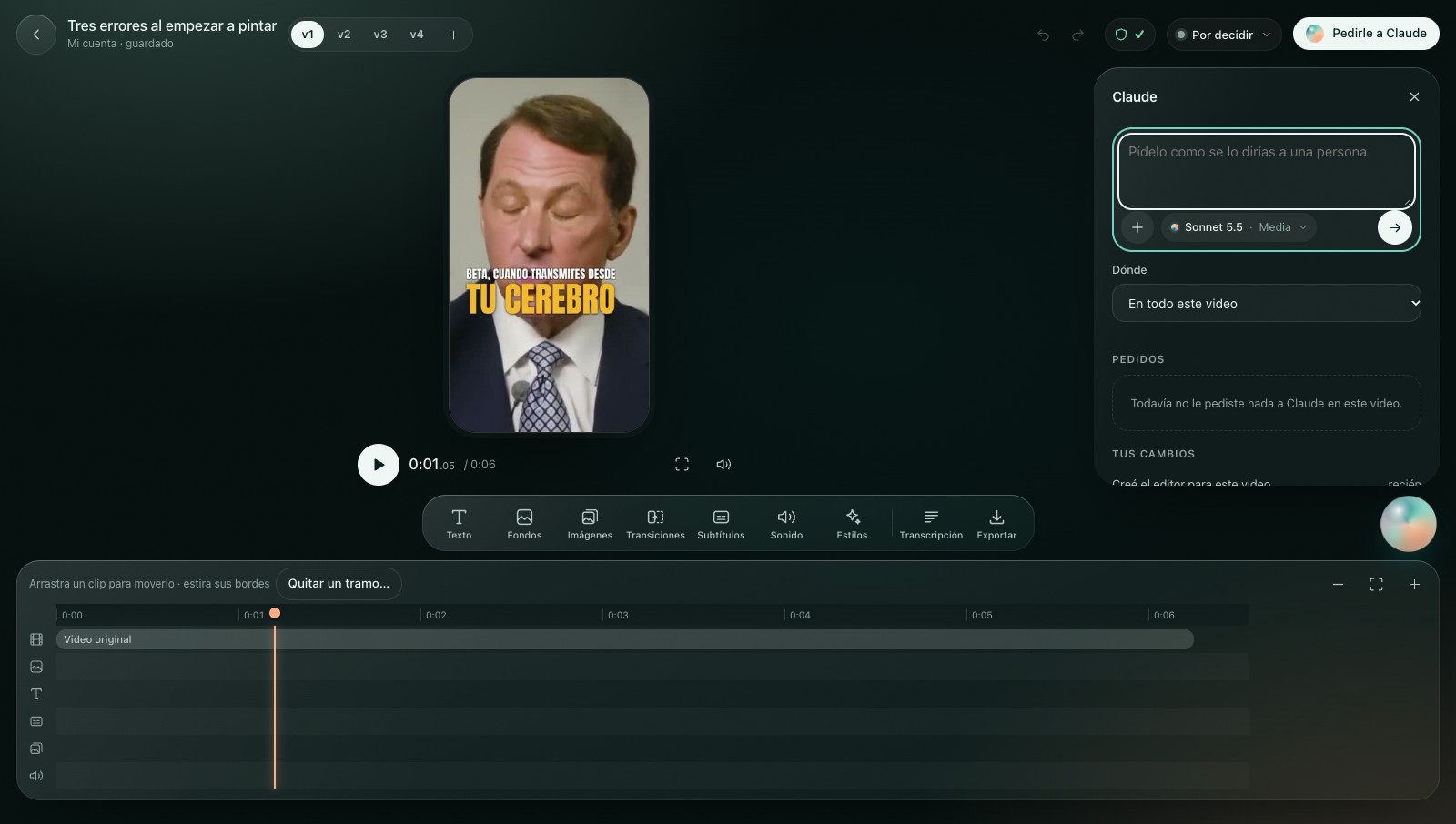Open the En todo este video dropdown
This screenshot has height=824, width=1456.
(1267, 303)
